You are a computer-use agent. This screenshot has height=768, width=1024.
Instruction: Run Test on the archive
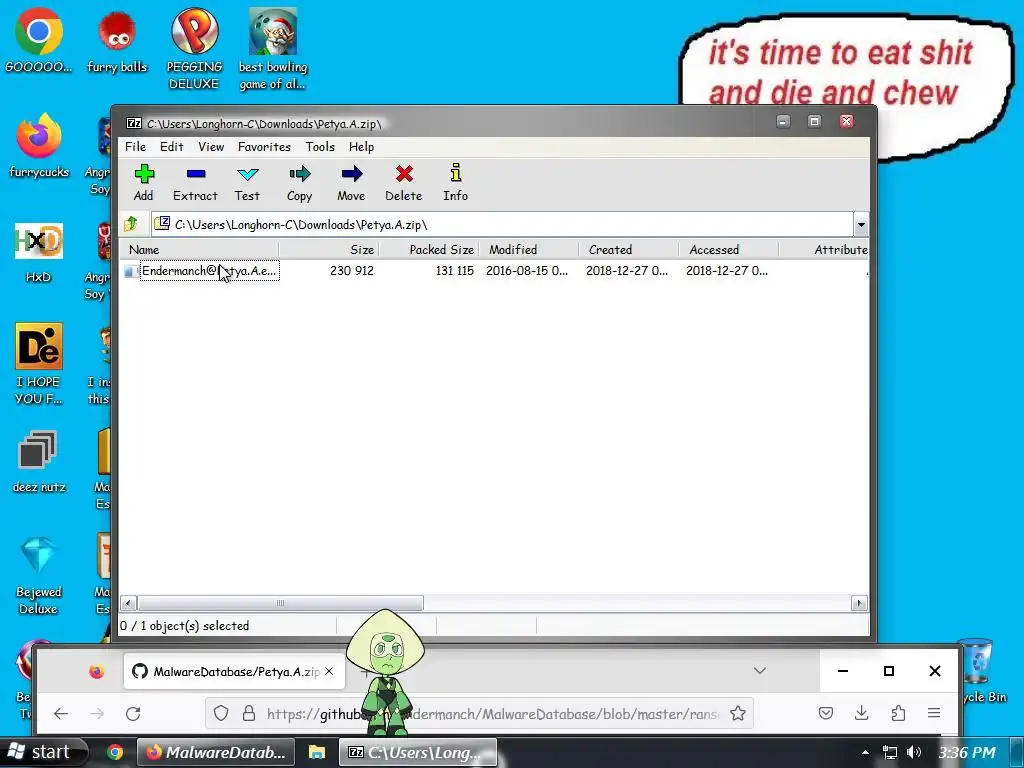(x=248, y=183)
